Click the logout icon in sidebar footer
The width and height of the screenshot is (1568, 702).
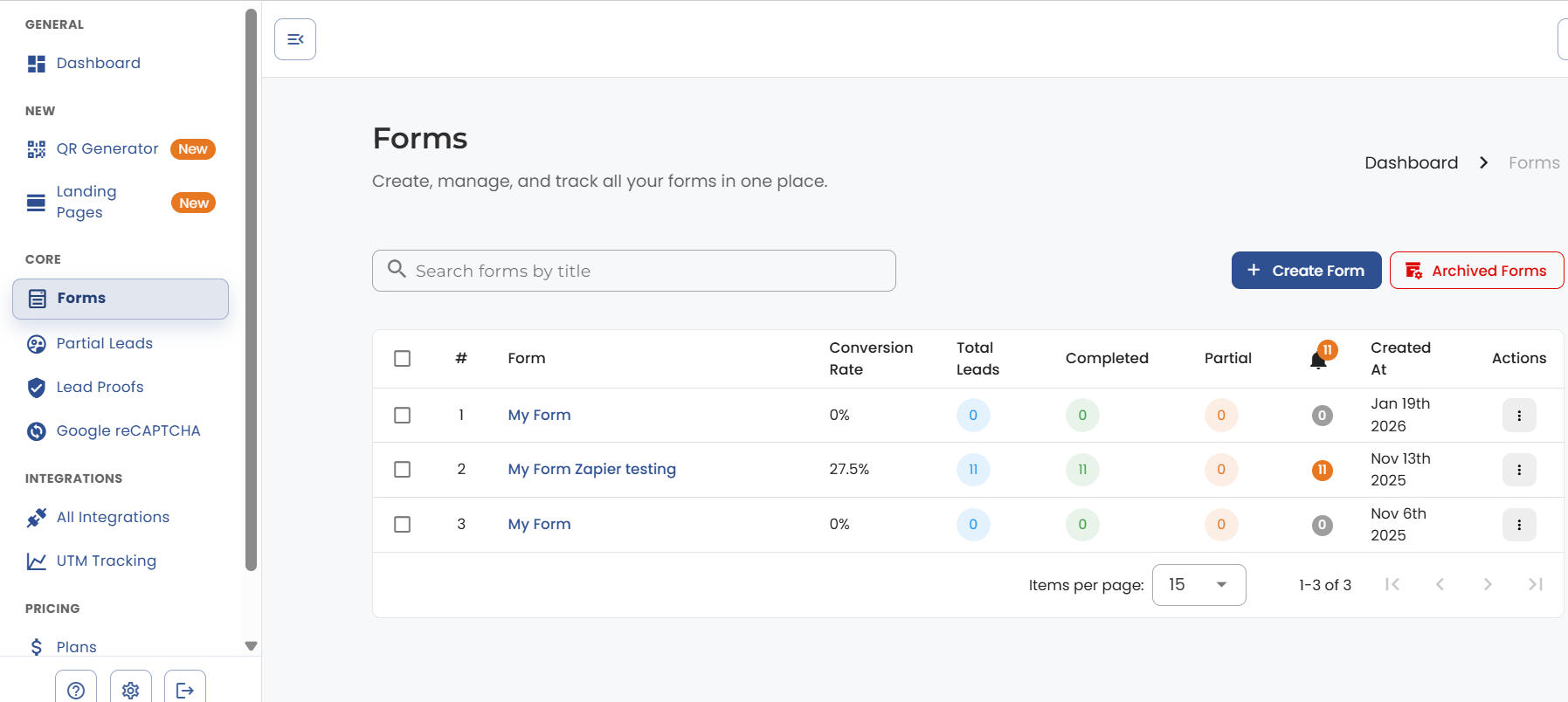[x=185, y=690]
